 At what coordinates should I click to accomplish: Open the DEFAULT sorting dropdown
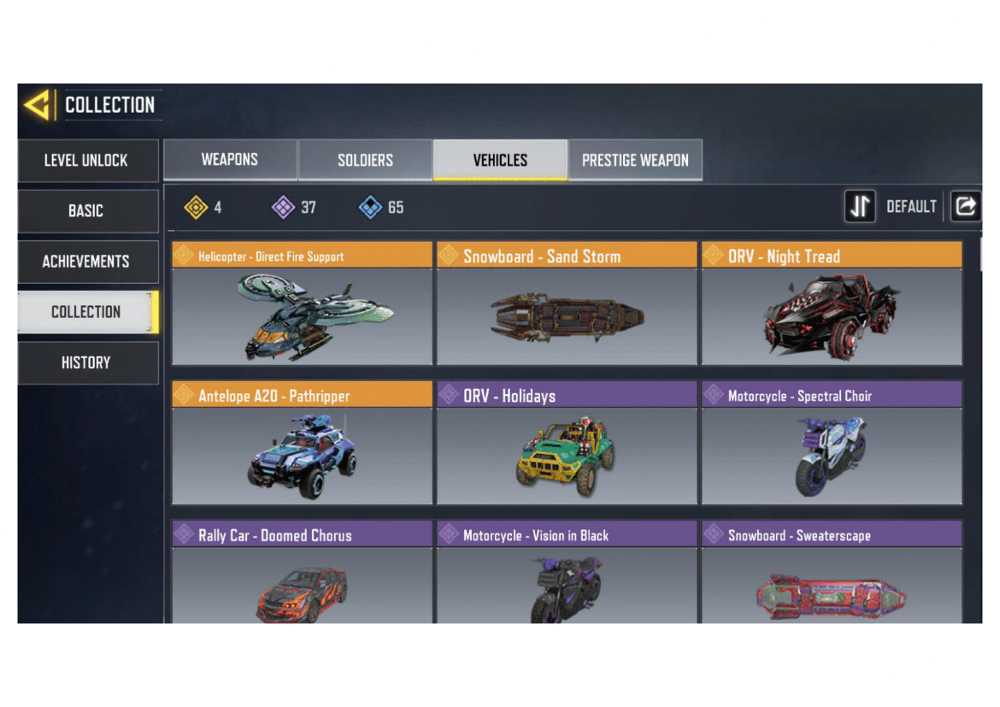911,207
